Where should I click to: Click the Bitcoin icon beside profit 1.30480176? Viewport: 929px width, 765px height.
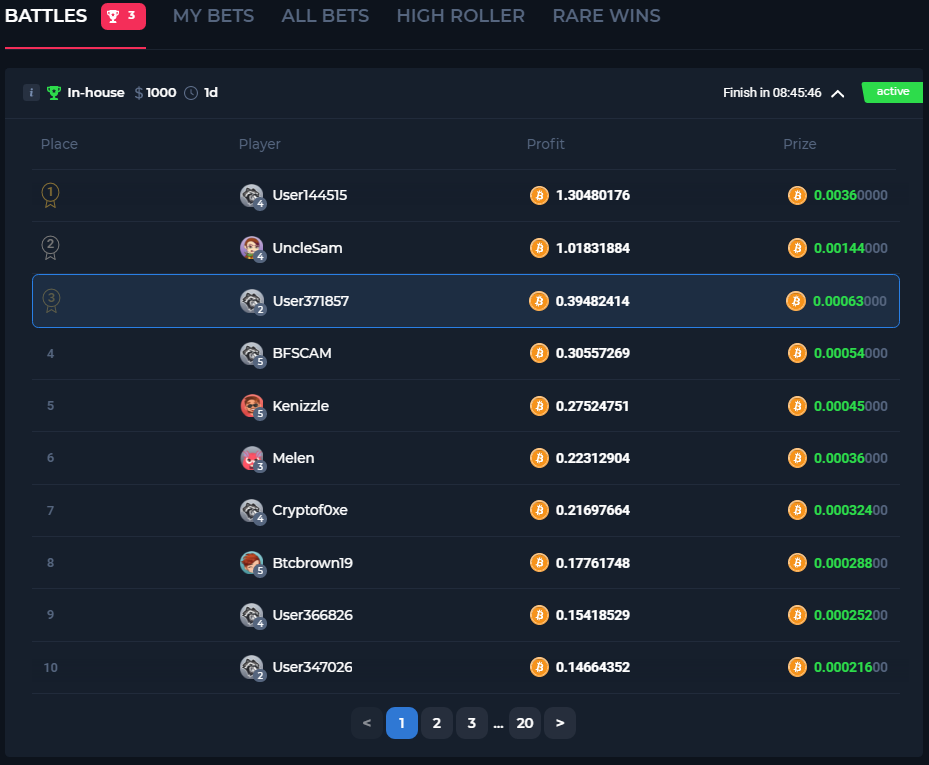(539, 196)
